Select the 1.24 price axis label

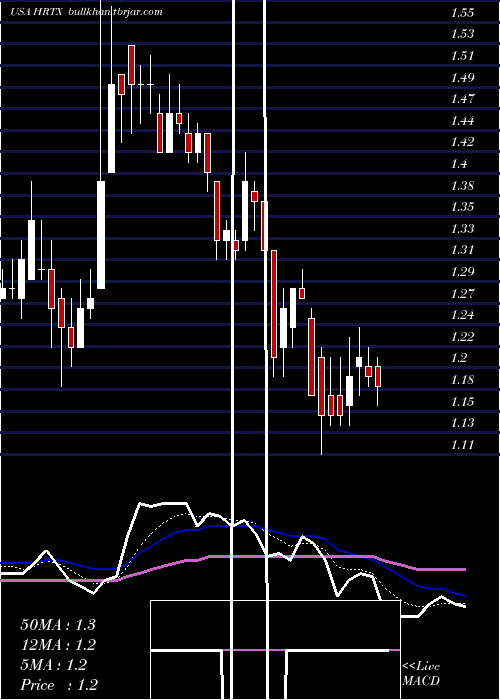click(x=462, y=315)
